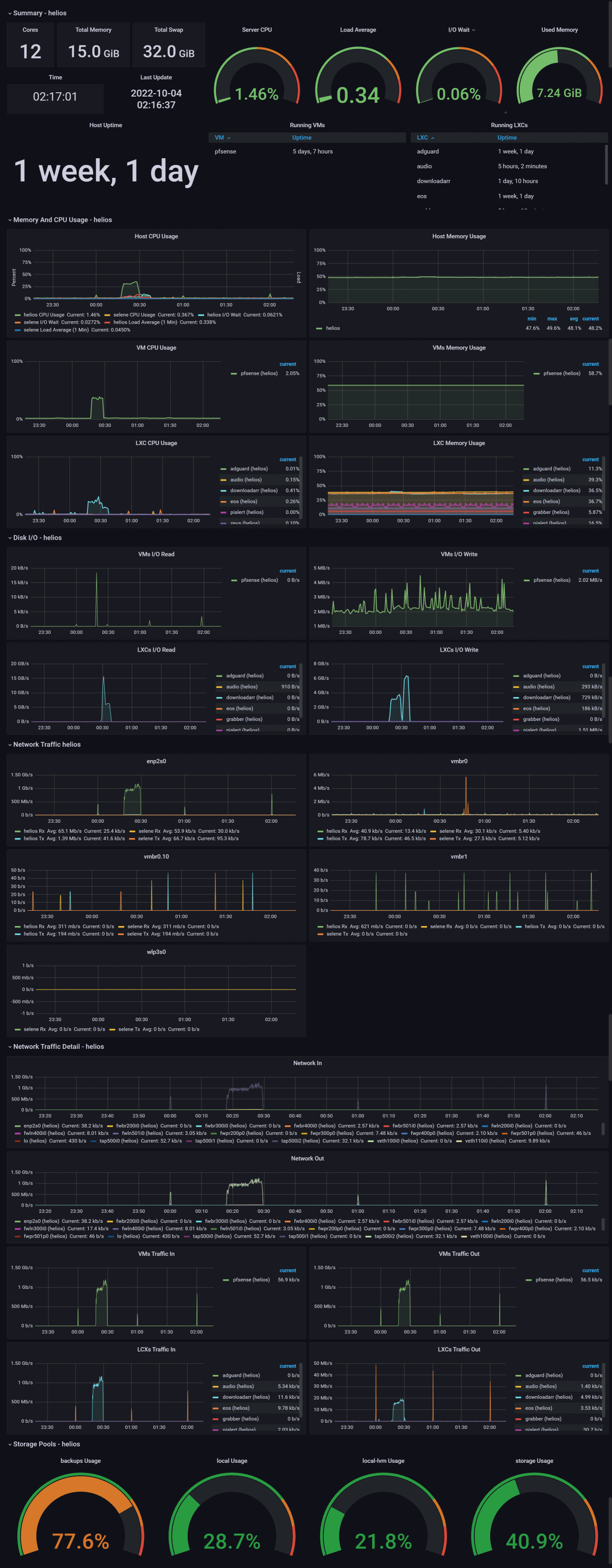Open the Host CPU Usage panel menu
Screen dimensions: 612x1568
pyautogui.click(x=156, y=236)
